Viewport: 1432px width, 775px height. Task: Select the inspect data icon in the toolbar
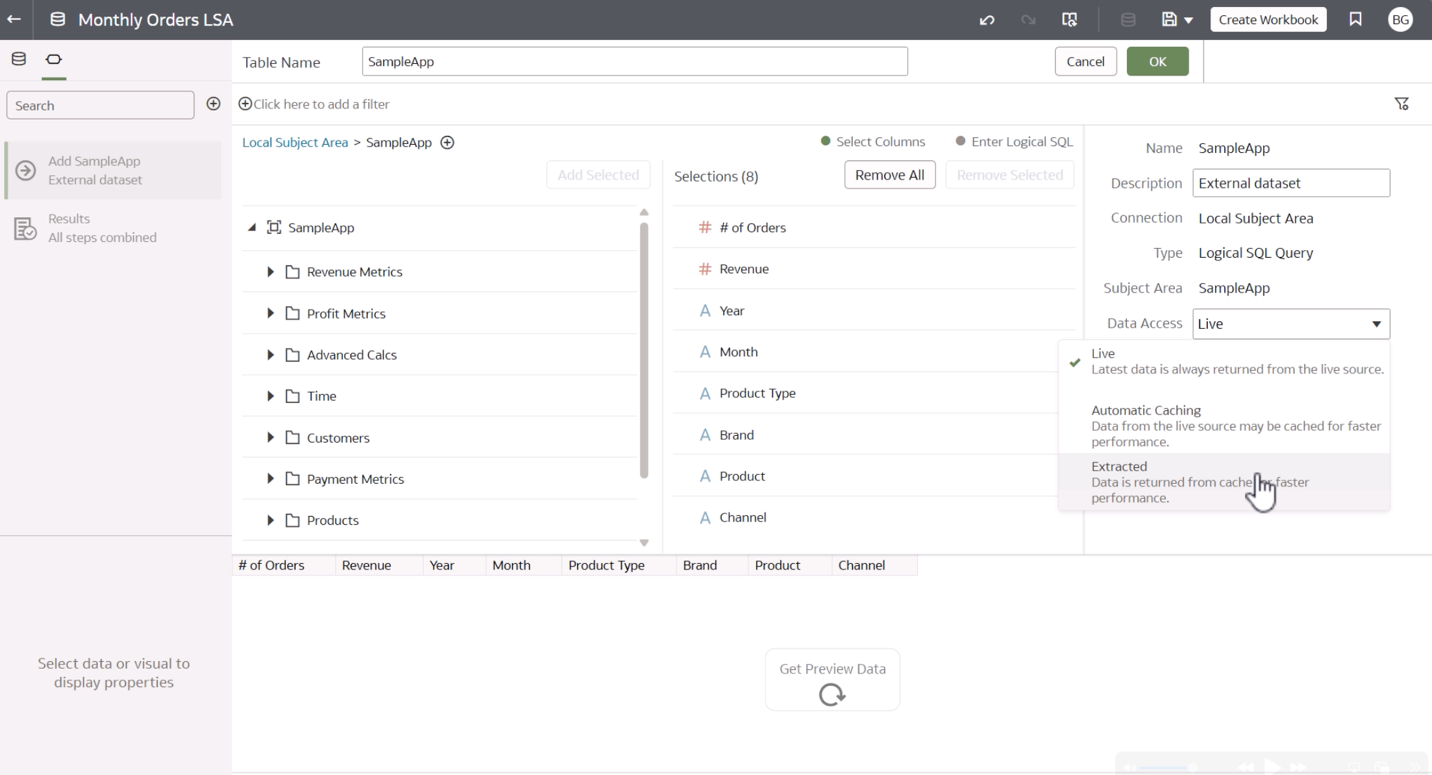tap(1069, 19)
